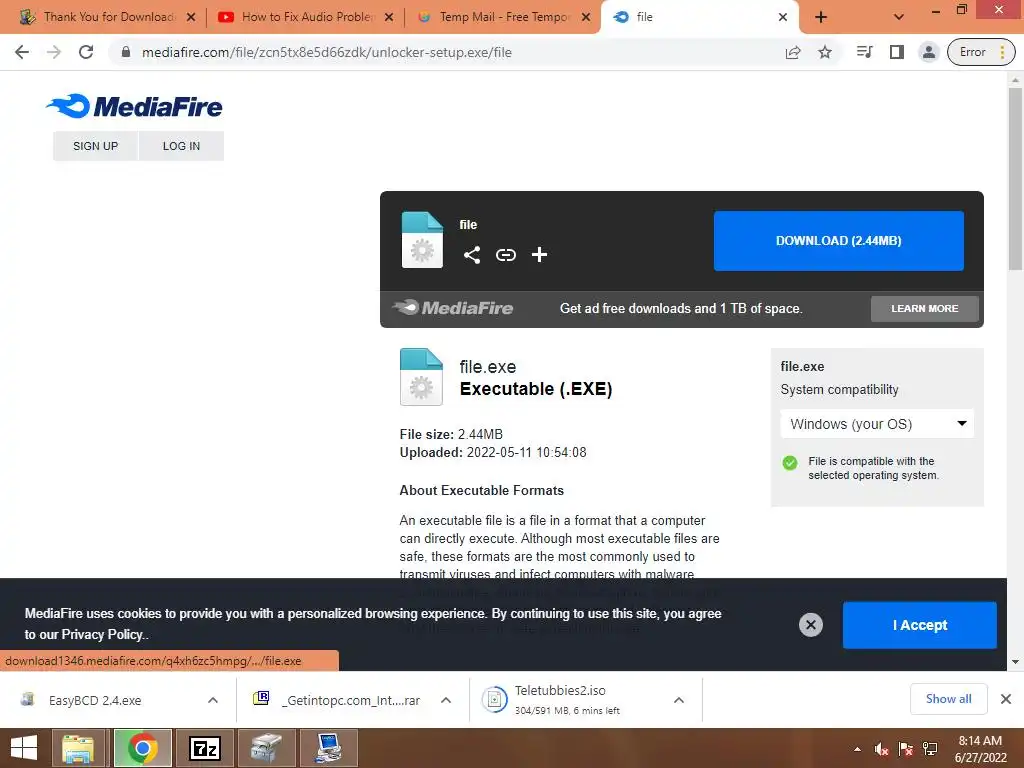Close the YouTube audio problem tab
This screenshot has height=768, width=1024.
[x=389, y=17]
